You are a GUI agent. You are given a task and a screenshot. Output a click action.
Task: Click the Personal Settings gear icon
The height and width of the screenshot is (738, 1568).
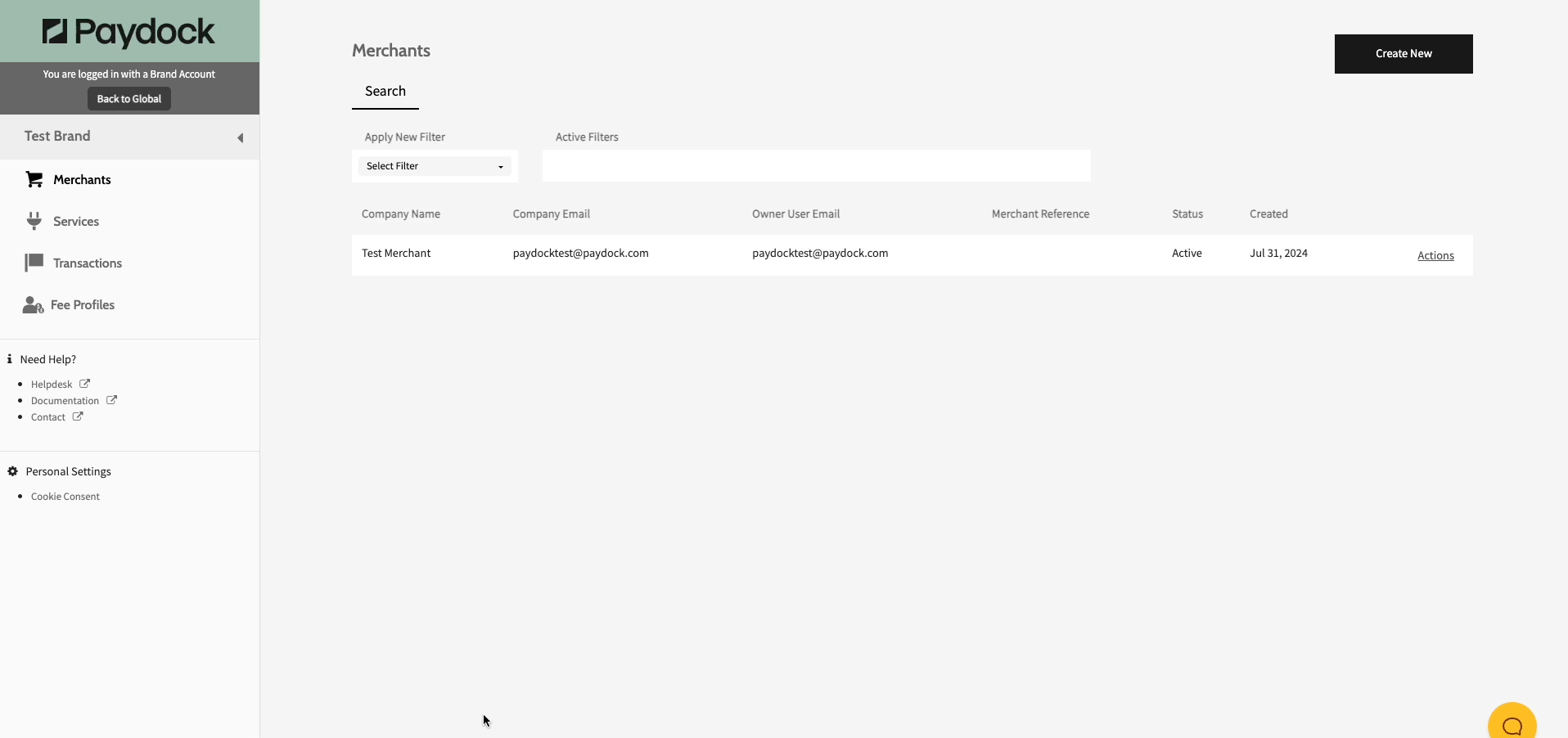(12, 471)
